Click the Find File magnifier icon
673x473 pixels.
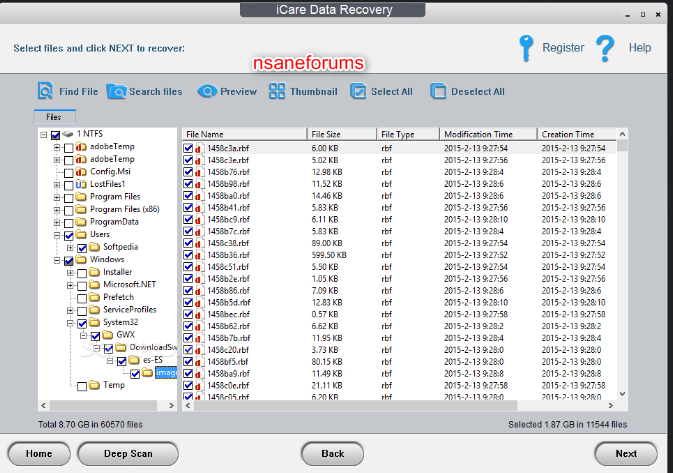45,91
